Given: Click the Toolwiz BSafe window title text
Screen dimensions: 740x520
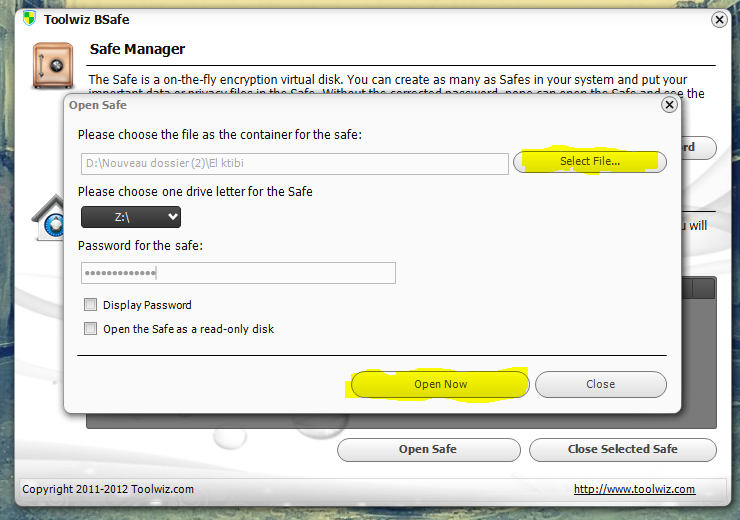Looking at the screenshot, I should point(86,19).
